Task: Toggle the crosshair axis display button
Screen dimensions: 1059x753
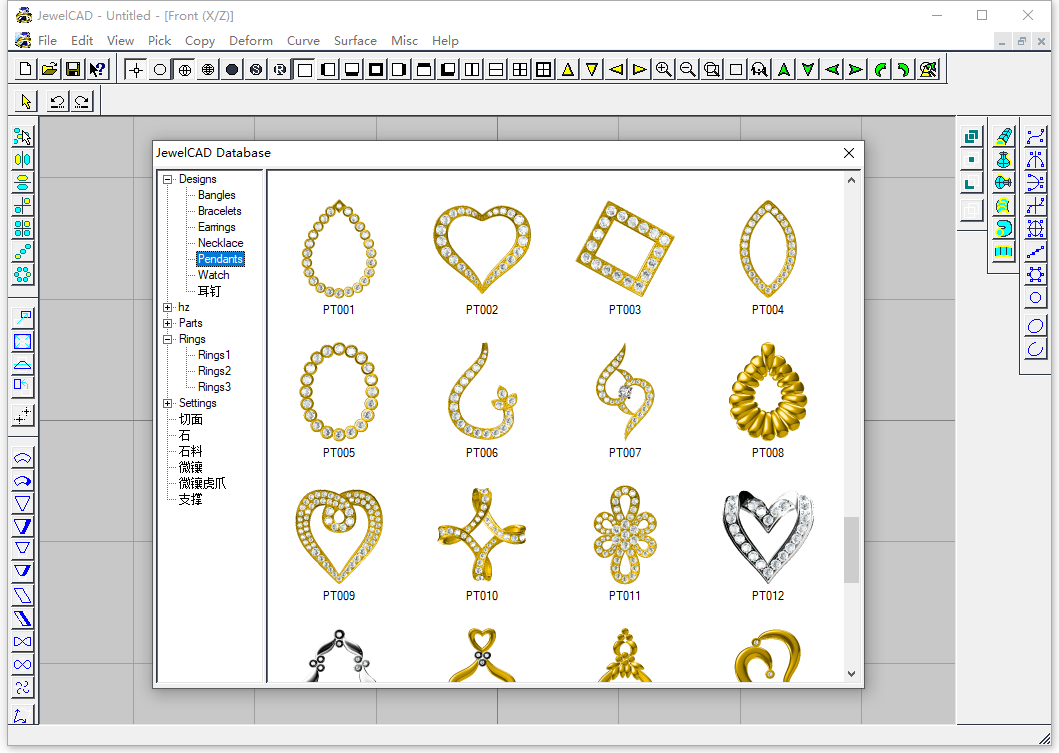Action: click(136, 69)
